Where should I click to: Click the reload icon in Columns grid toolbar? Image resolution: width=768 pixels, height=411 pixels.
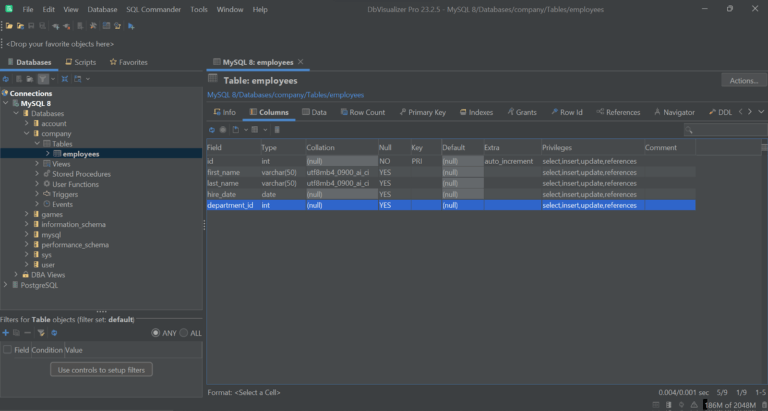point(212,130)
